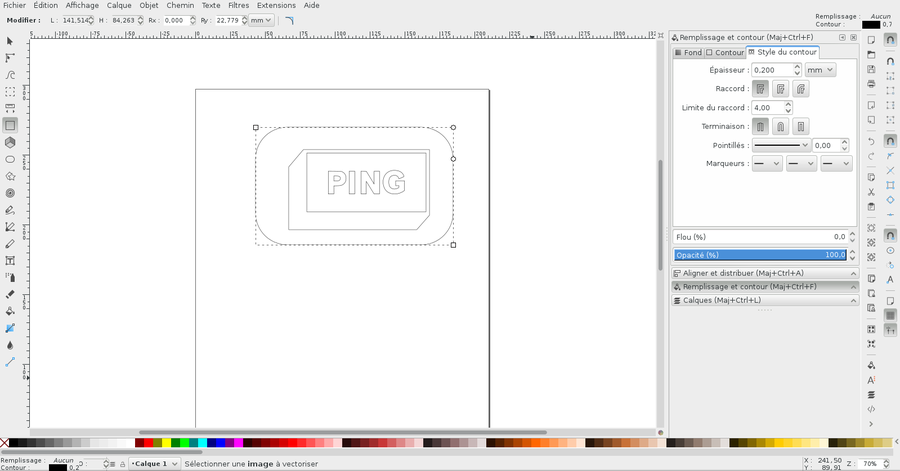This screenshot has height=471, width=900.
Task: Select the arrow Selection tool
Action: coord(10,41)
